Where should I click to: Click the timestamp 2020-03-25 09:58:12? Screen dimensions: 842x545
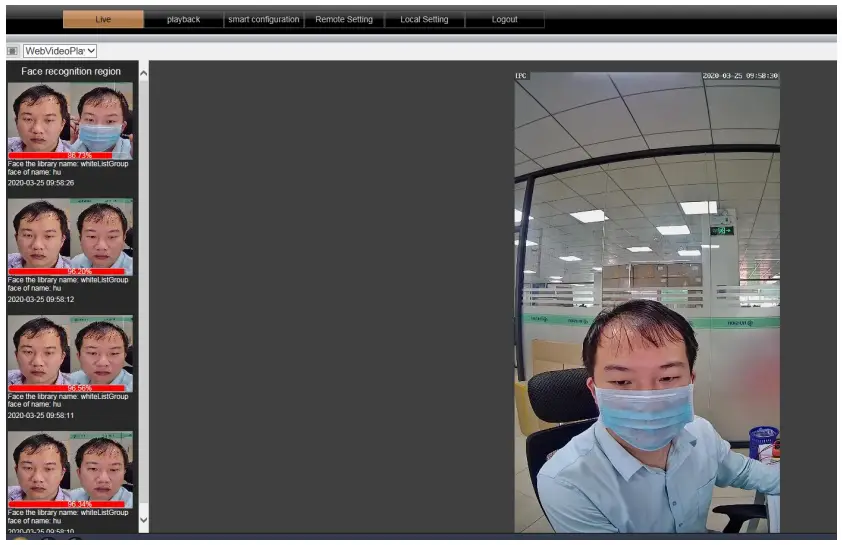[x=41, y=300]
